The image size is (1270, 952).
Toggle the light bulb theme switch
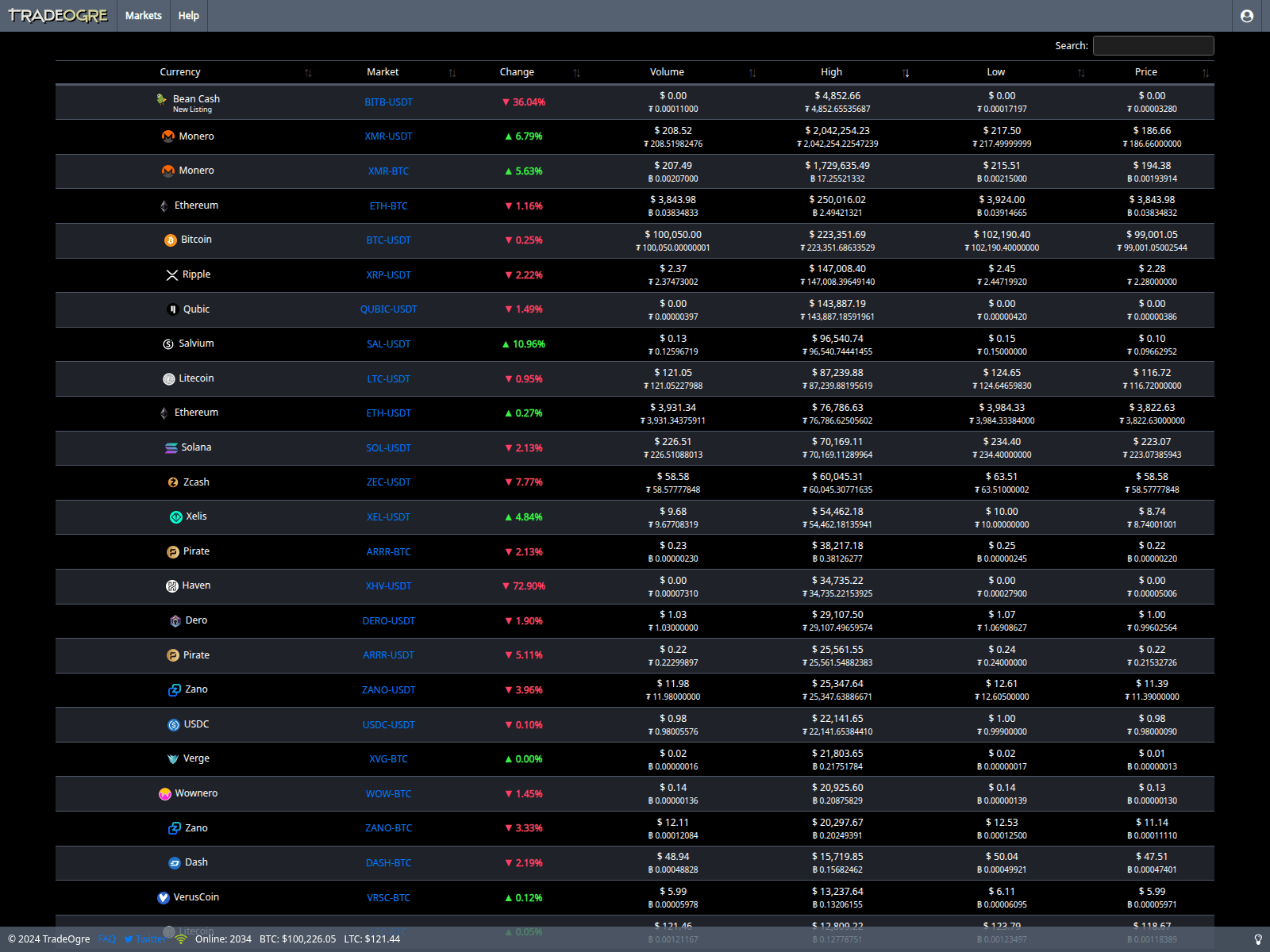point(1258,939)
